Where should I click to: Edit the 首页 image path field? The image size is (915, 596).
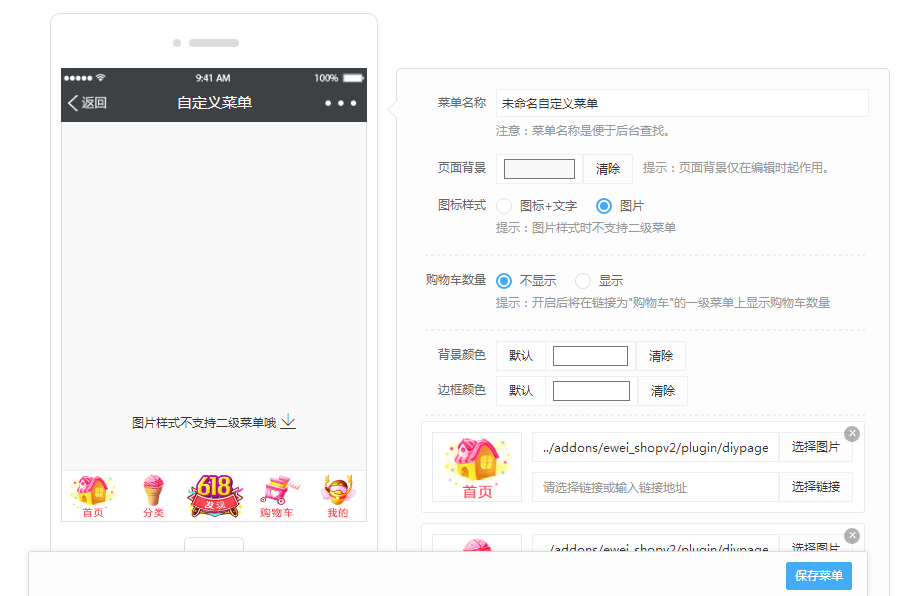click(655, 447)
